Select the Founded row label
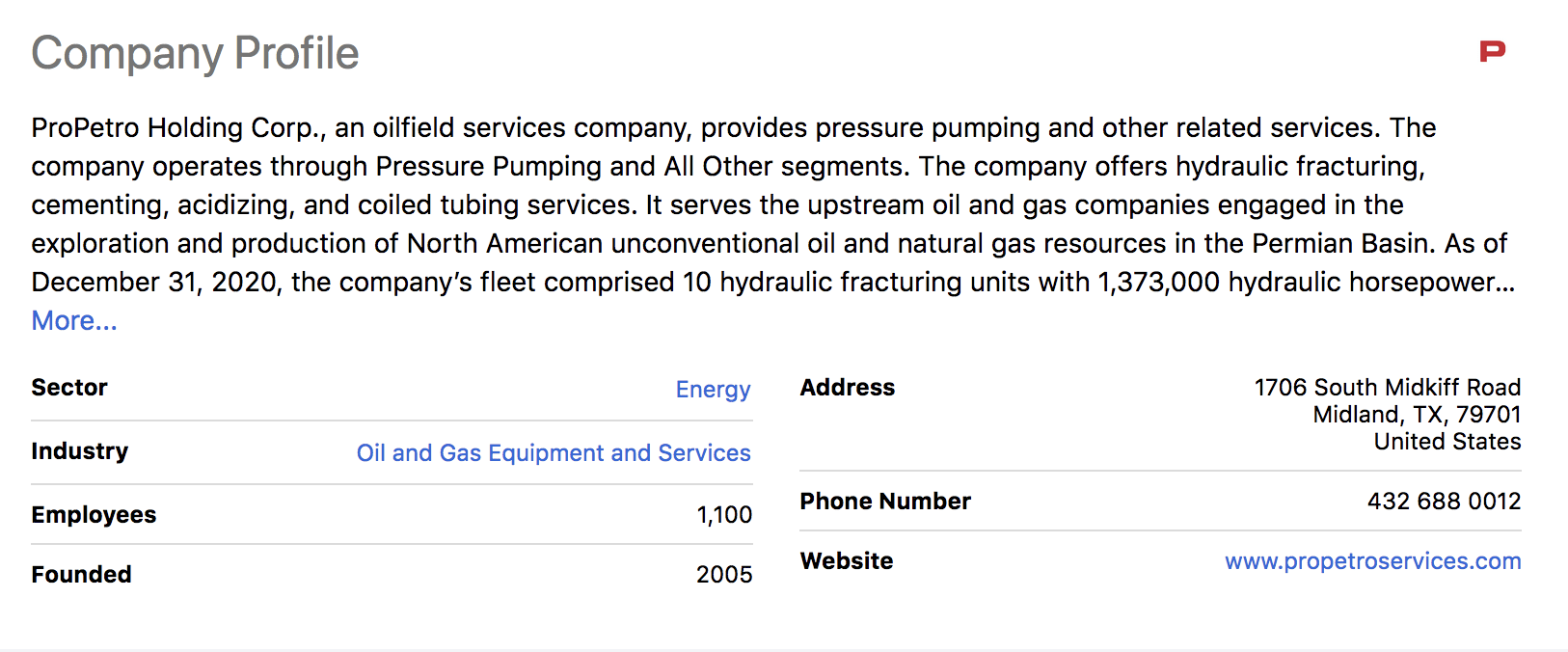1568x652 pixels. 82,575
